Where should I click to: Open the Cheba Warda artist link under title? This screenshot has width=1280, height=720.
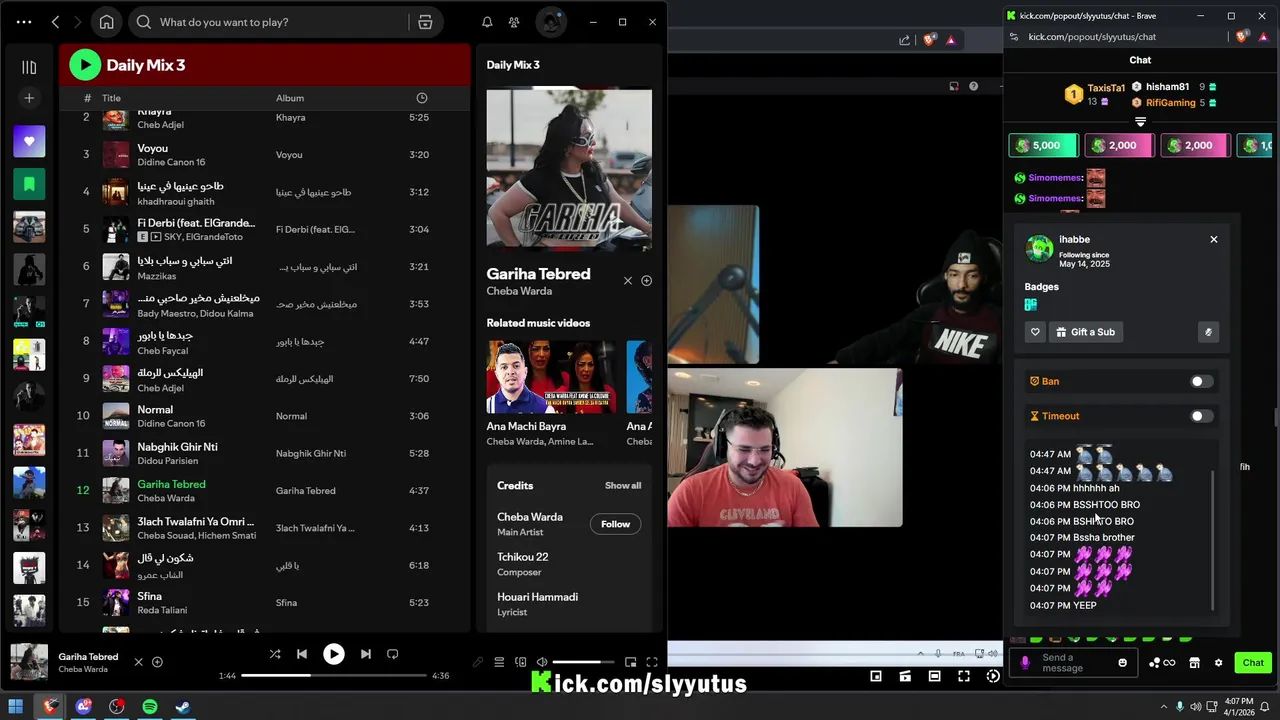click(519, 291)
